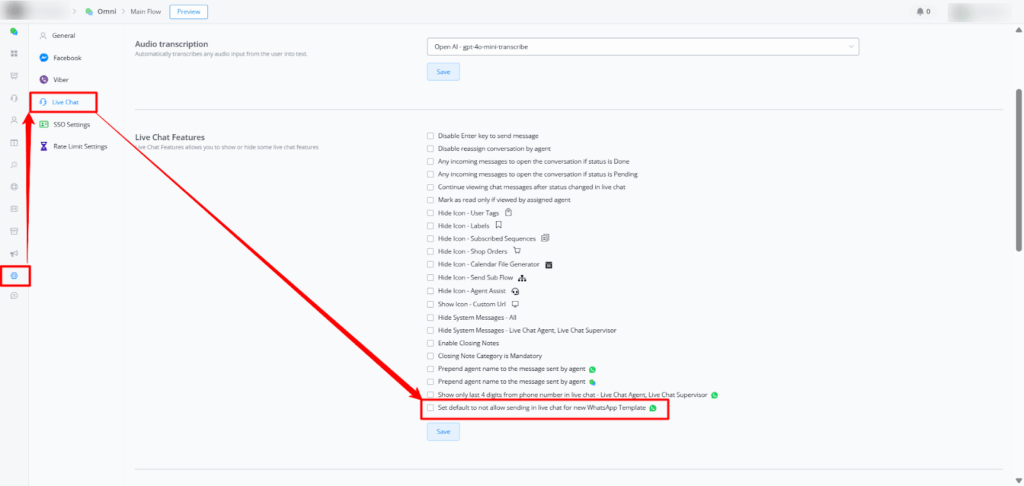Click the notification bell icon
1024x486 pixels.
point(920,12)
